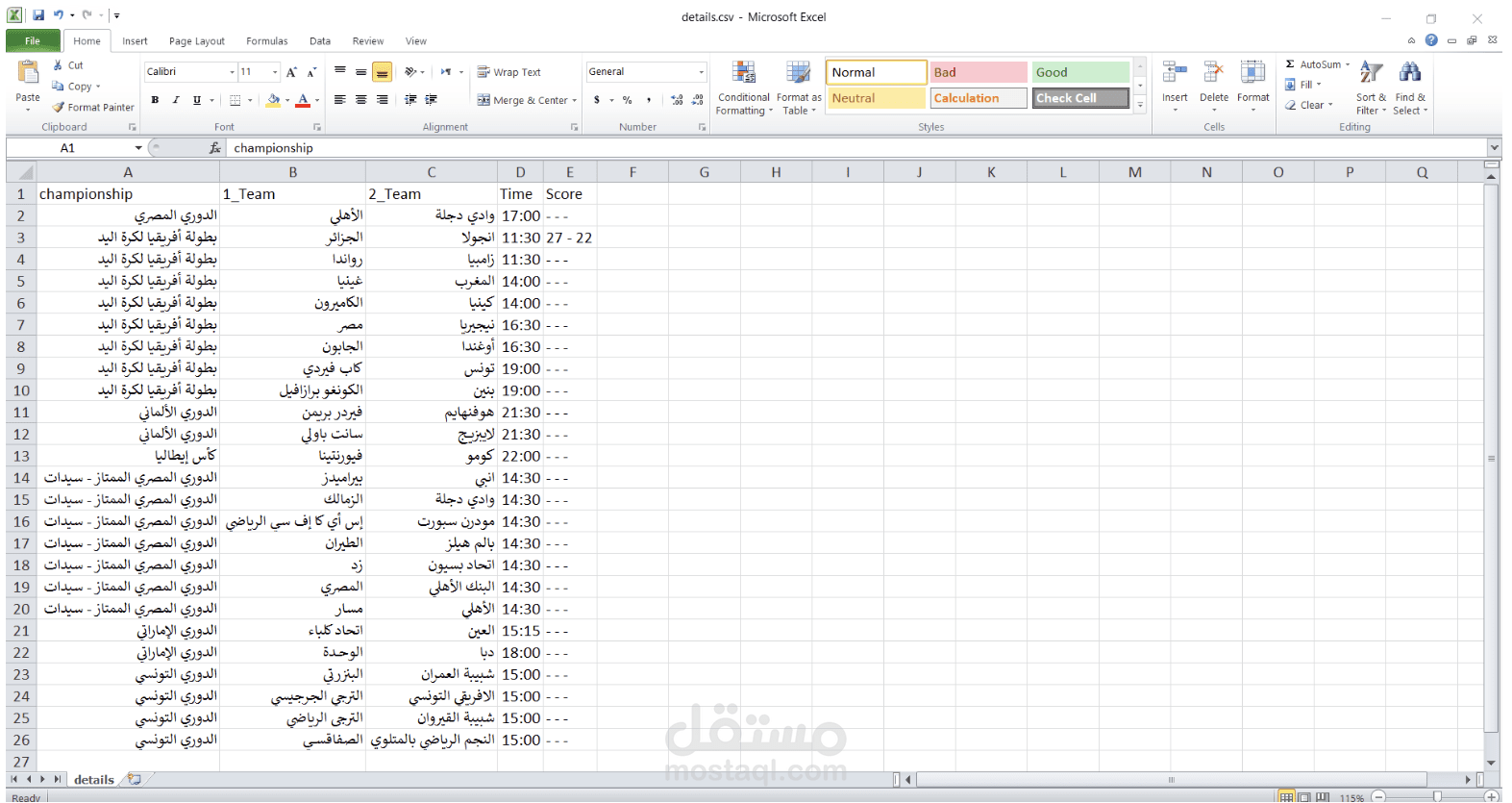This screenshot has width=1512, height=803.
Task: Open the Sort & Filter menu
Action: [1372, 88]
